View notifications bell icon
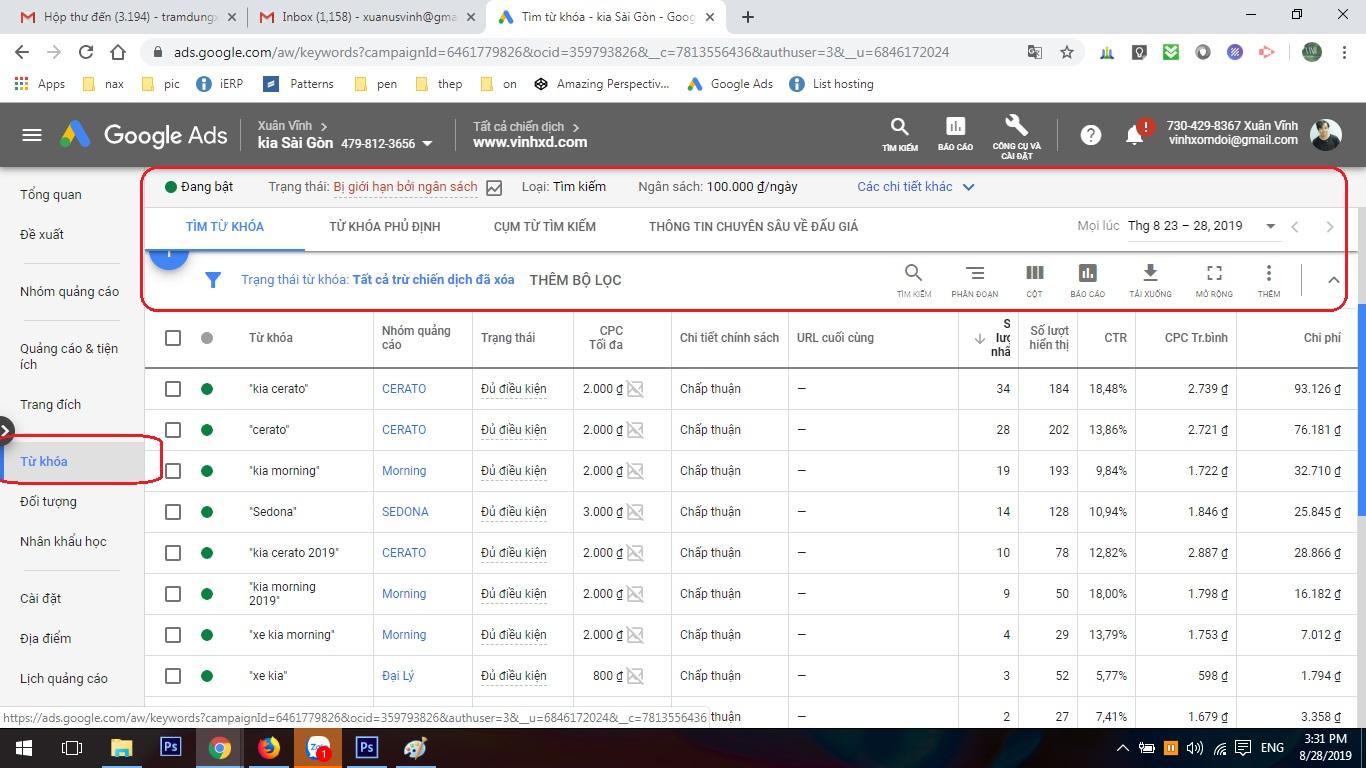 tap(1134, 135)
